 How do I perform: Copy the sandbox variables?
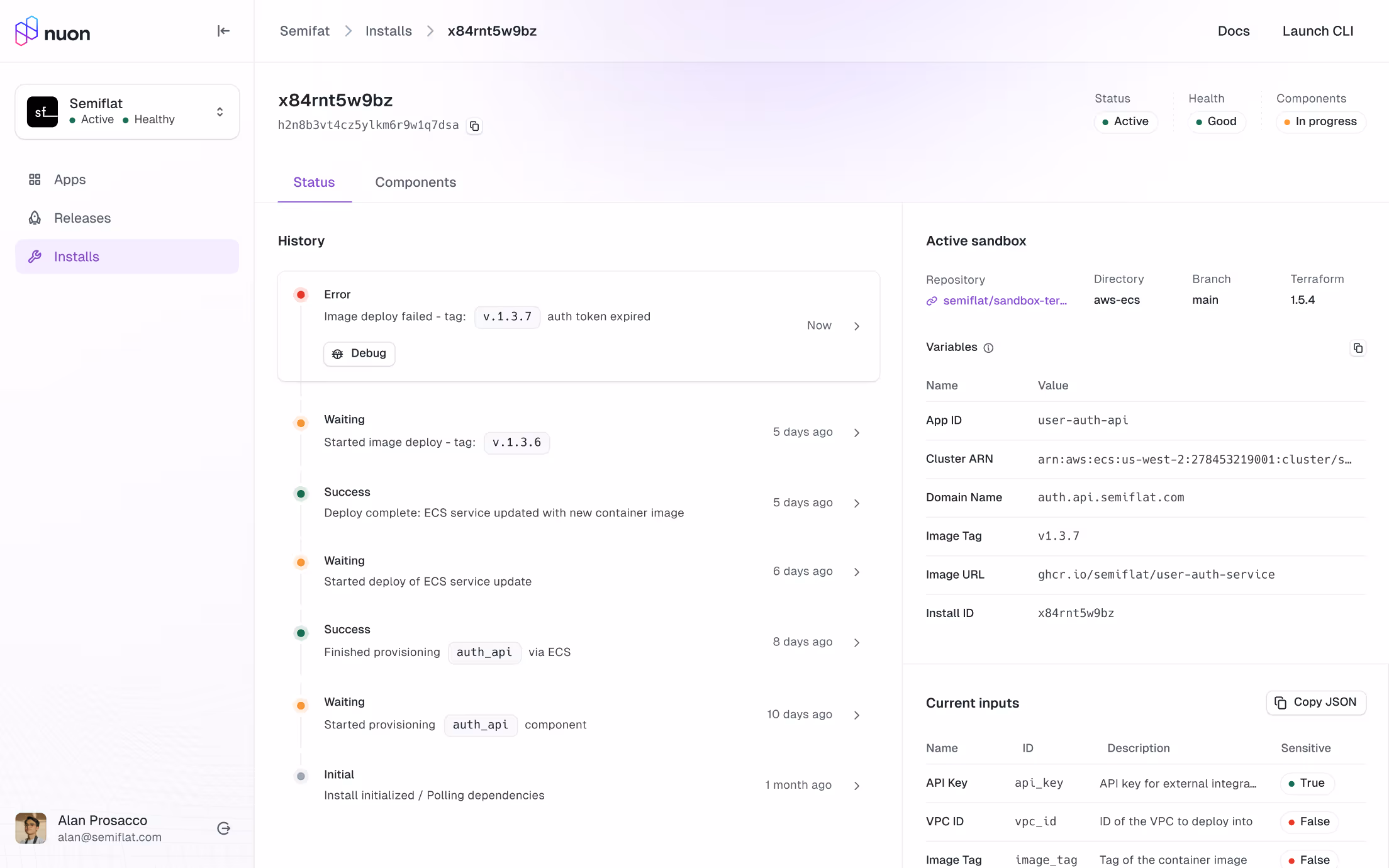(1358, 348)
